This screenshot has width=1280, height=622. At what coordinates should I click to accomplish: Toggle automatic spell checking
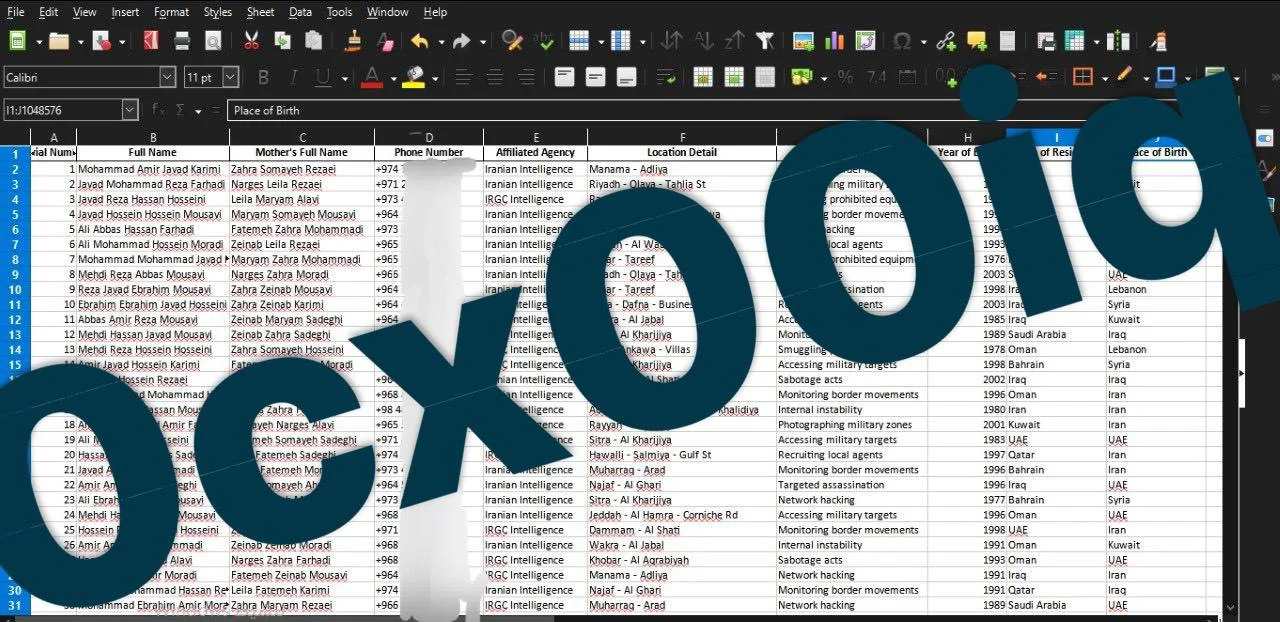tap(545, 41)
